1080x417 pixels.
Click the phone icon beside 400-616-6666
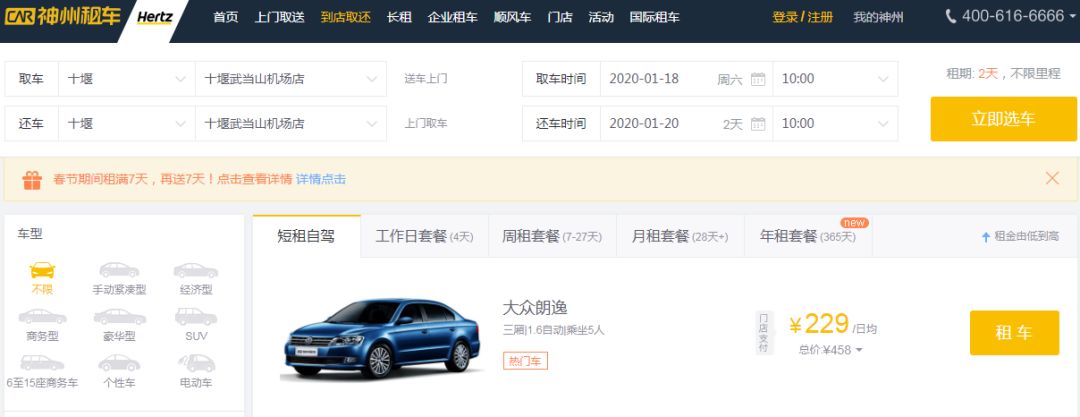951,17
